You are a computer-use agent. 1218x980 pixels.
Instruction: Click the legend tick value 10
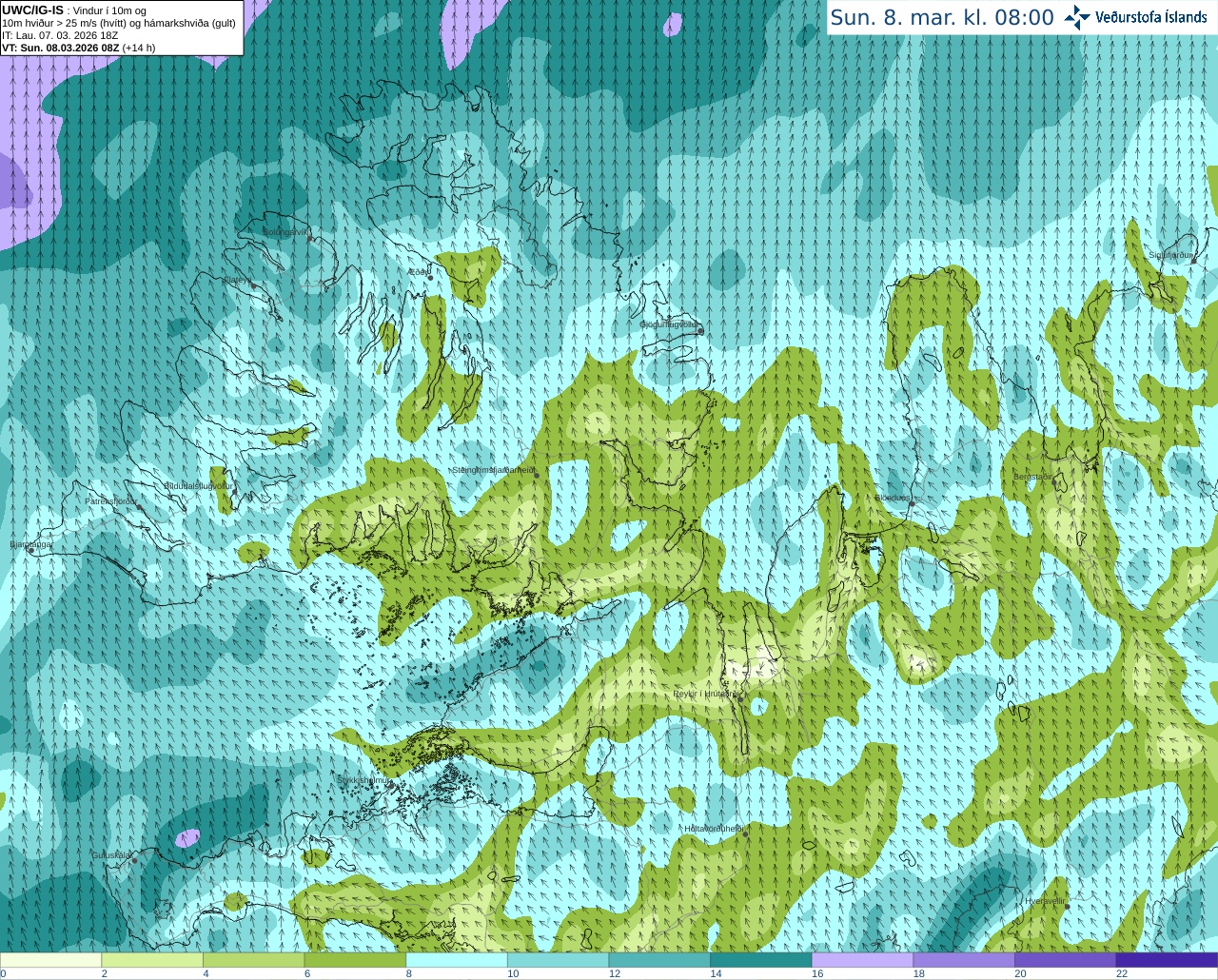point(513,973)
